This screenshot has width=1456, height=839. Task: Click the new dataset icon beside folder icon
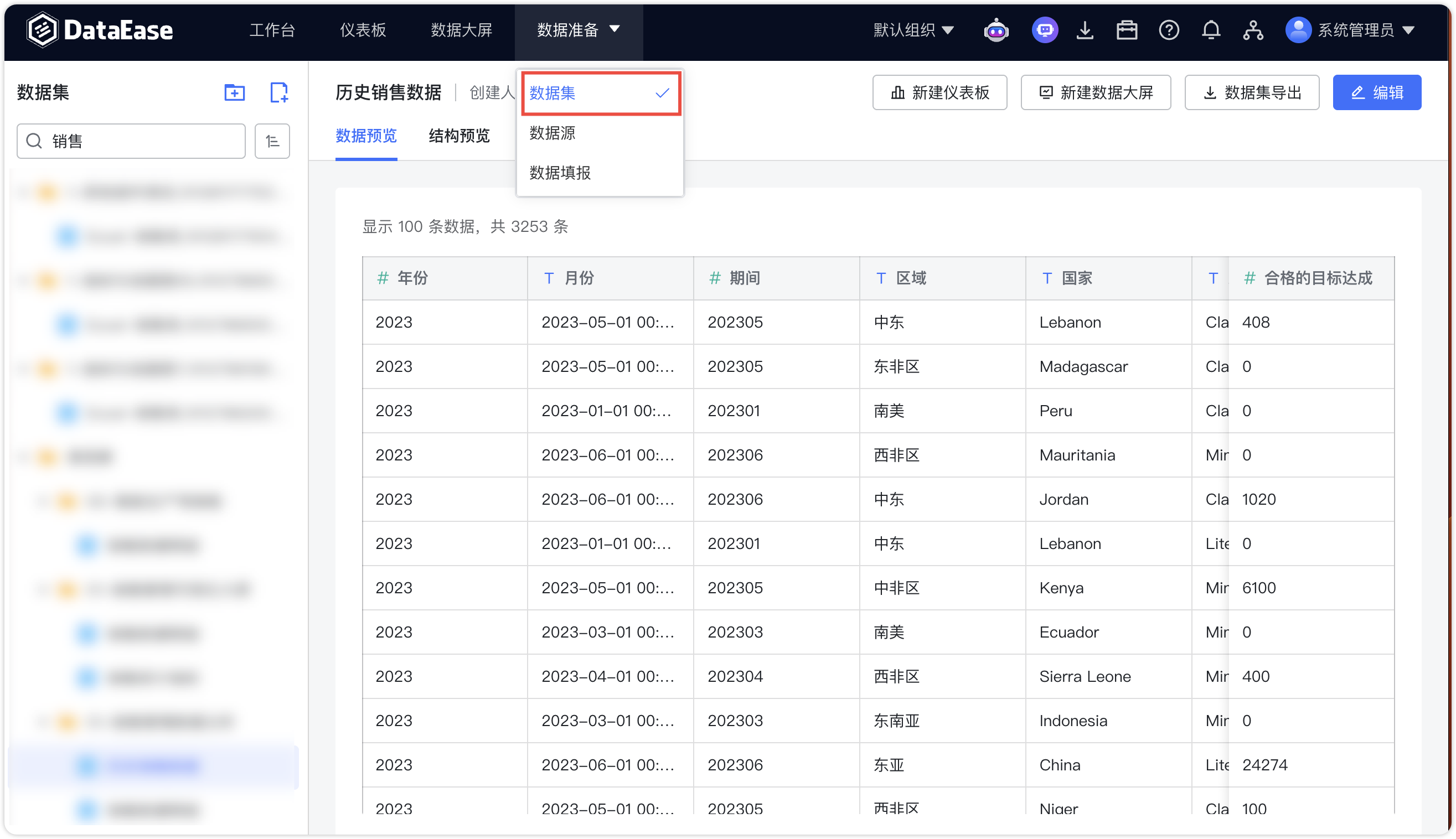tap(280, 92)
